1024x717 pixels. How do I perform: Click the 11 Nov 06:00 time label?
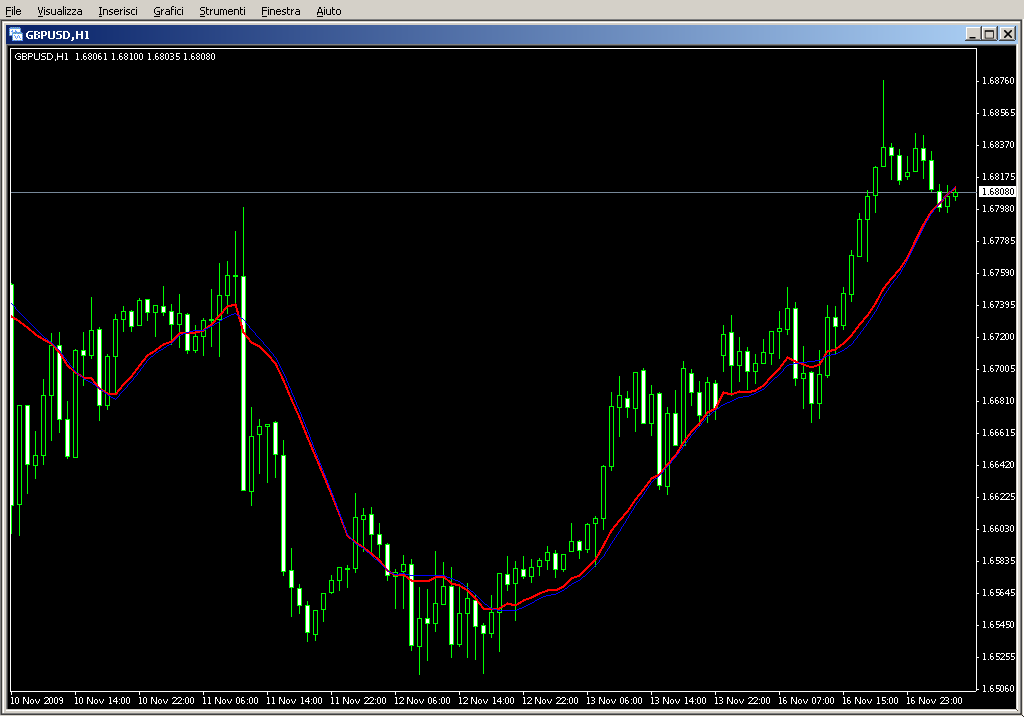point(231,701)
